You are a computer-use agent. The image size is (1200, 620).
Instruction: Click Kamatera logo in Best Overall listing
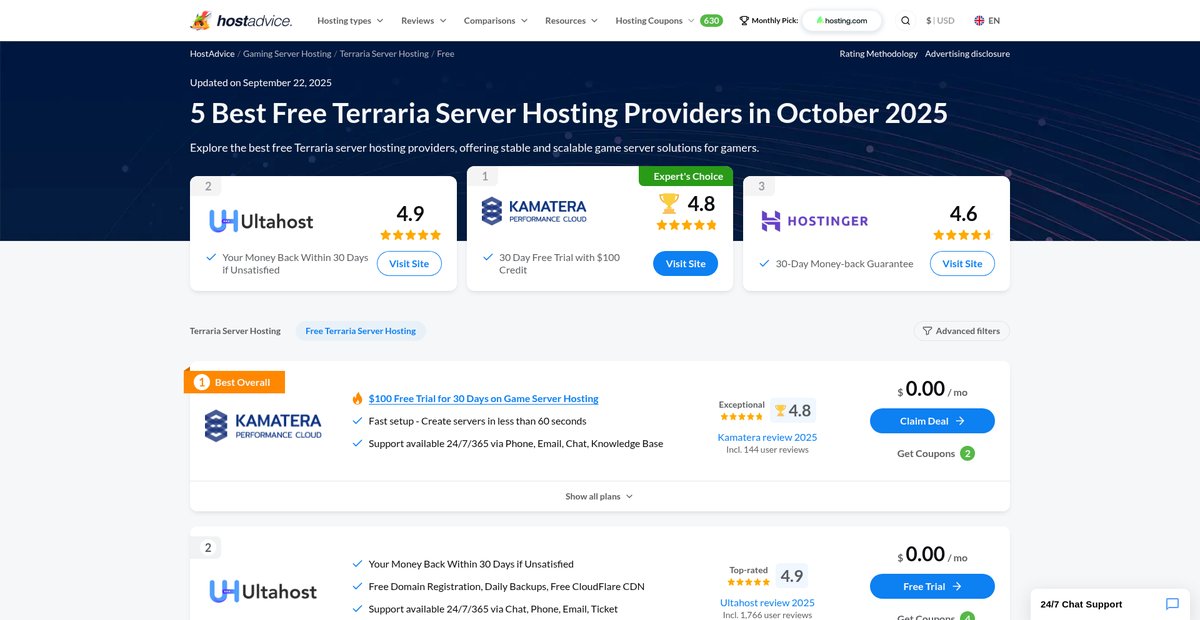(263, 425)
